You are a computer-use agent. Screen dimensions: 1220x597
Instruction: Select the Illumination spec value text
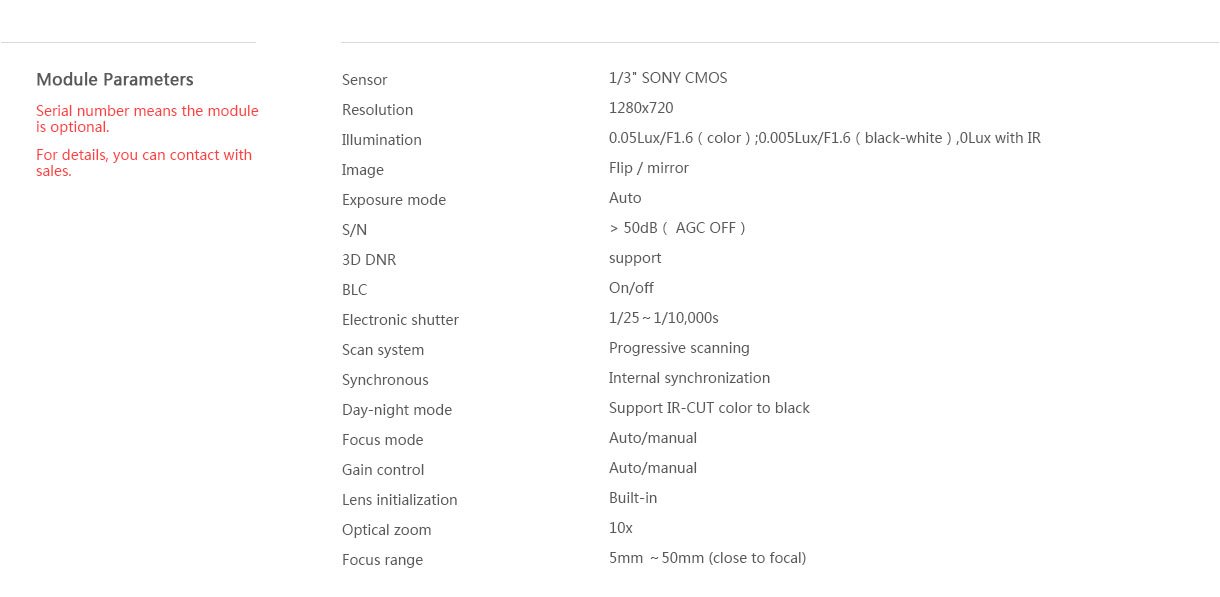point(825,138)
